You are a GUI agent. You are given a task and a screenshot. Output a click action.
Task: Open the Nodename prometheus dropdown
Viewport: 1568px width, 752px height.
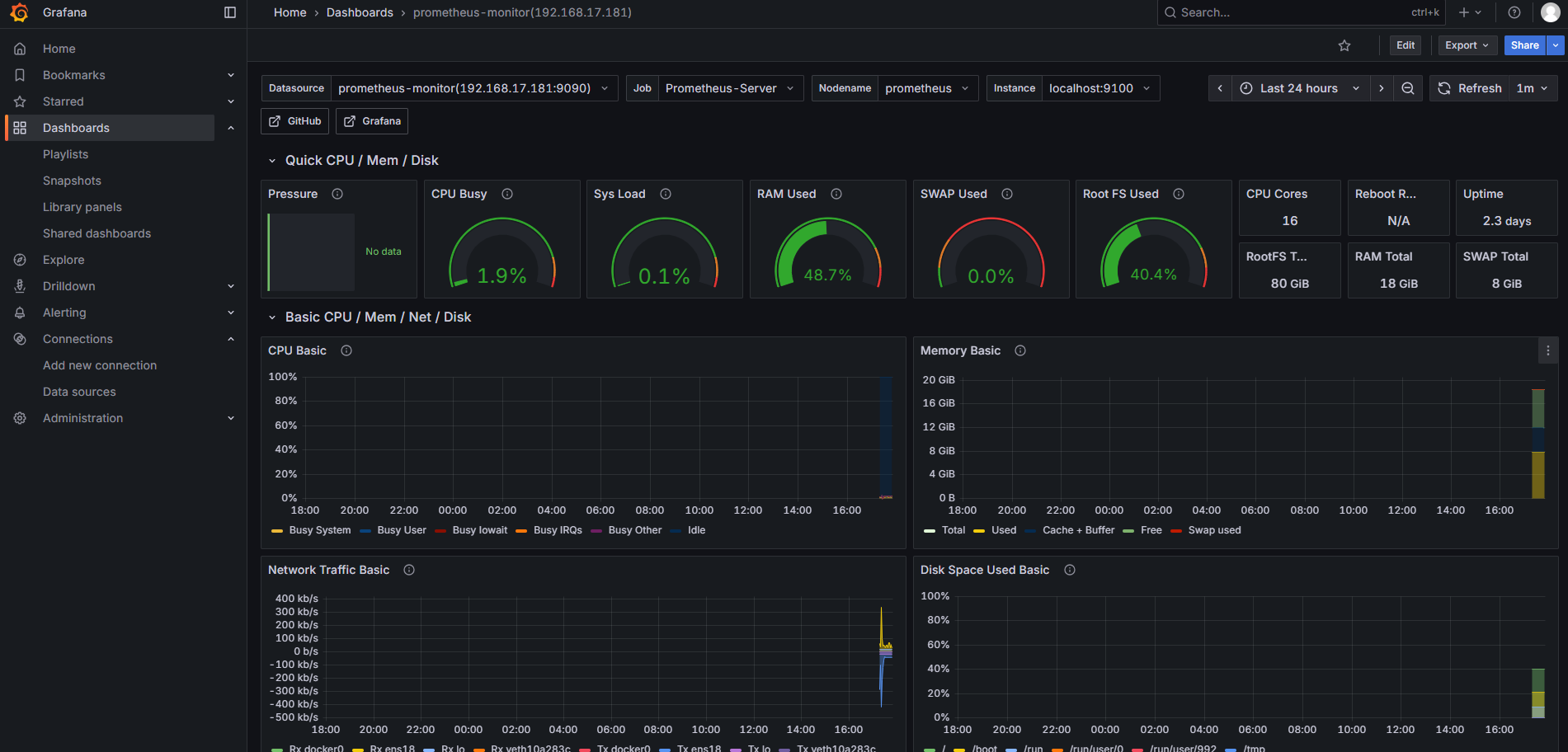(x=928, y=88)
